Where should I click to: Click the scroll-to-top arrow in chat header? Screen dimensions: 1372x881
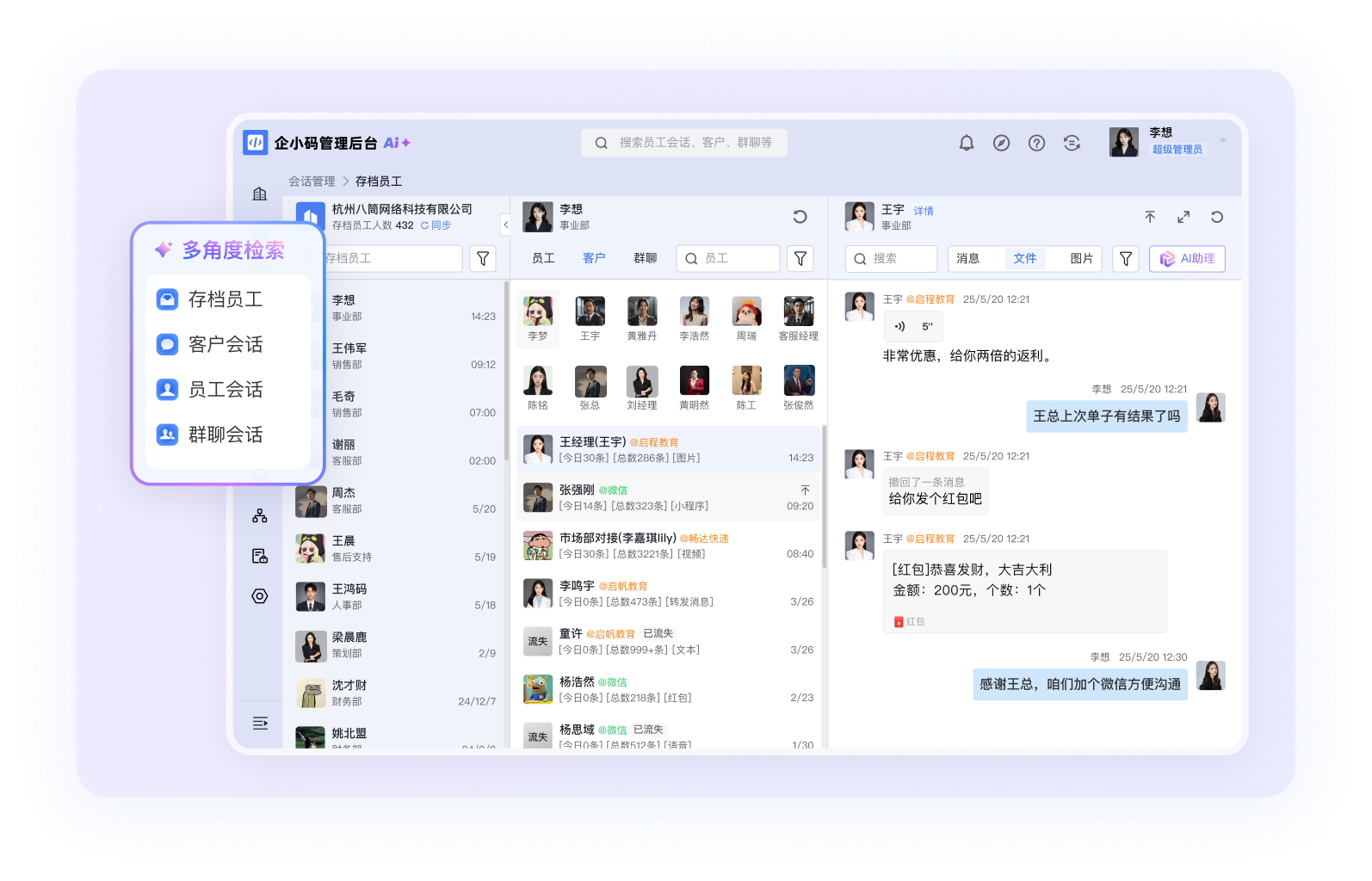pos(1150,217)
